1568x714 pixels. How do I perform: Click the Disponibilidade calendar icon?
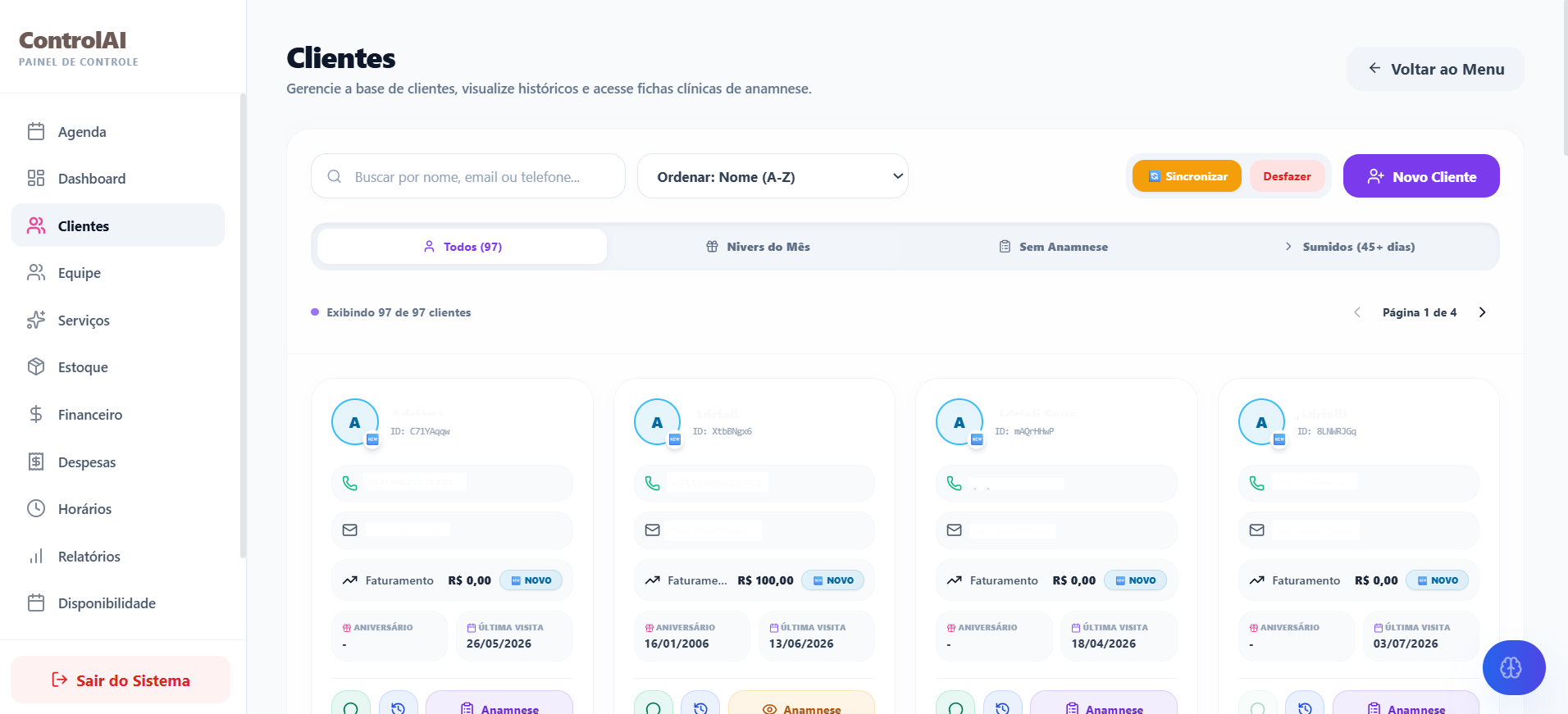tap(36, 603)
